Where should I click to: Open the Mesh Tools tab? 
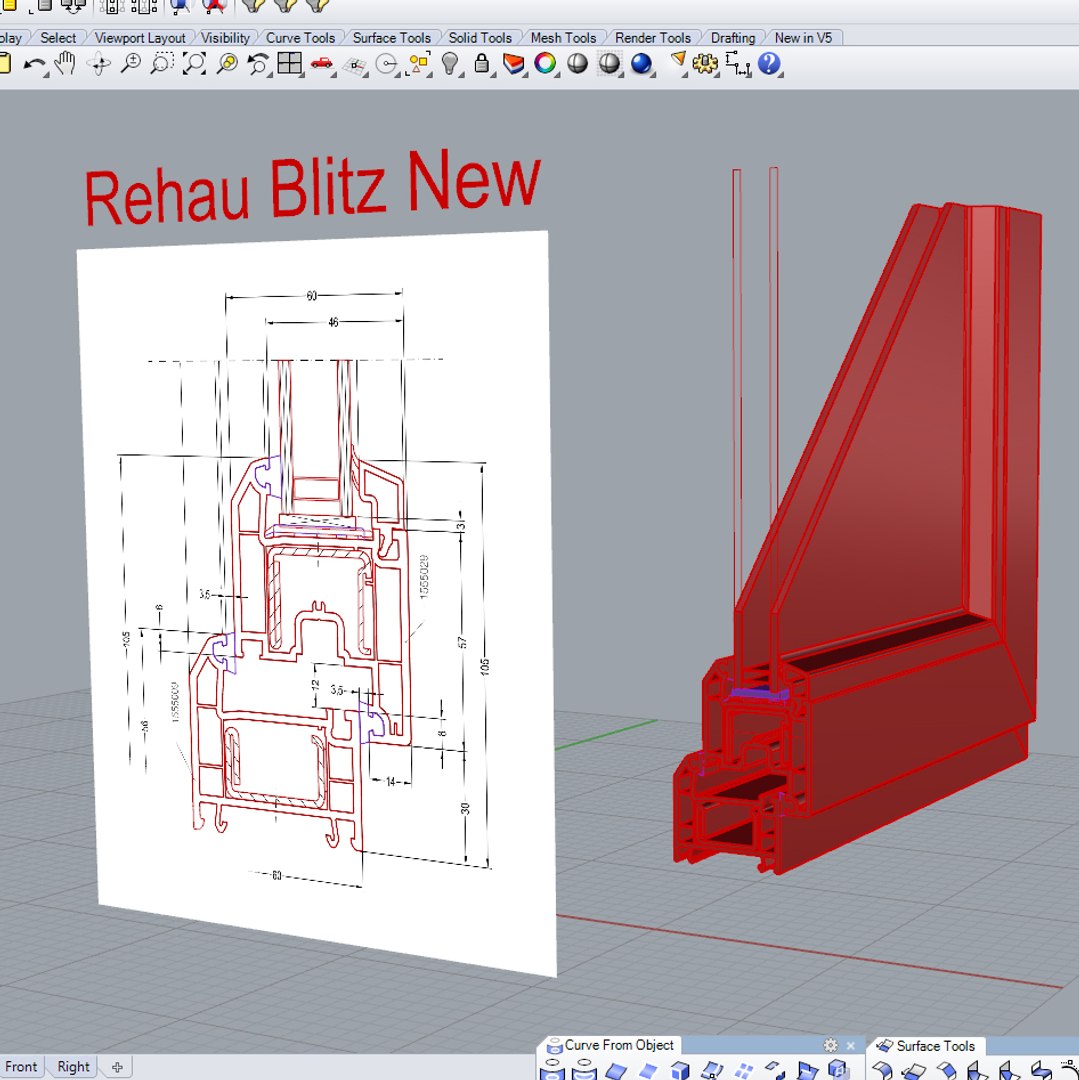(563, 38)
